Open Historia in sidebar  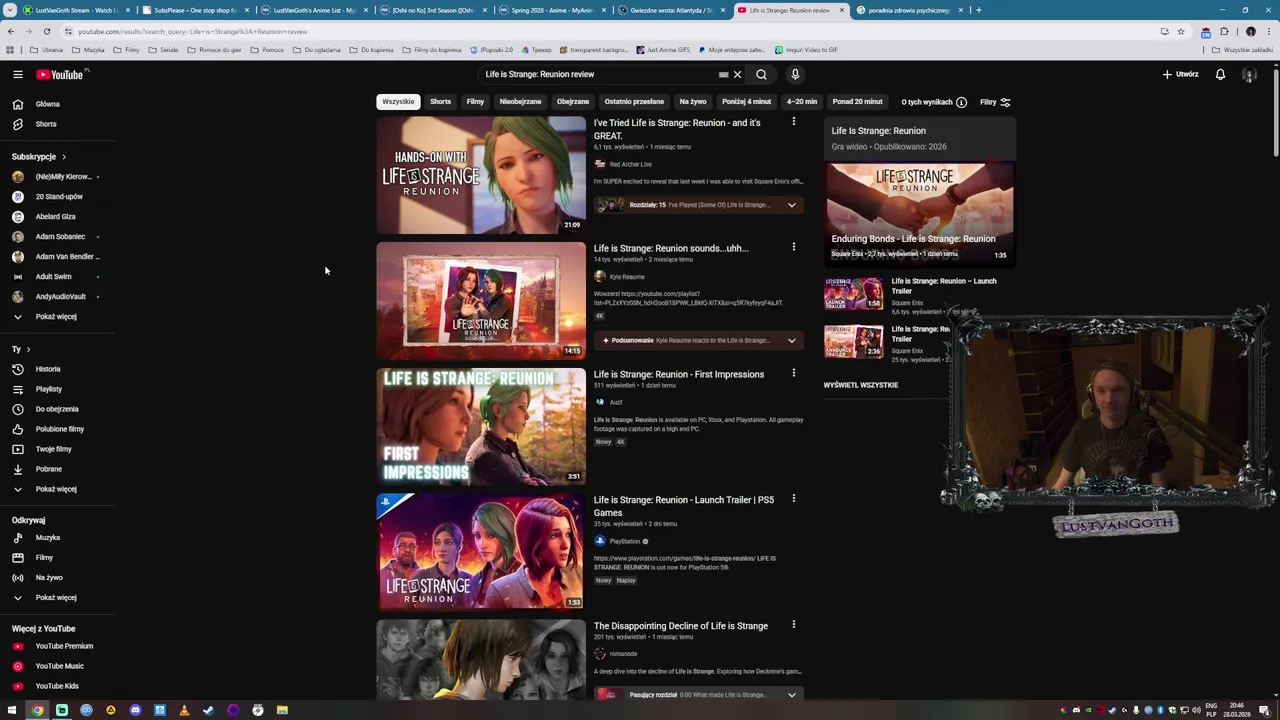click(57, 369)
